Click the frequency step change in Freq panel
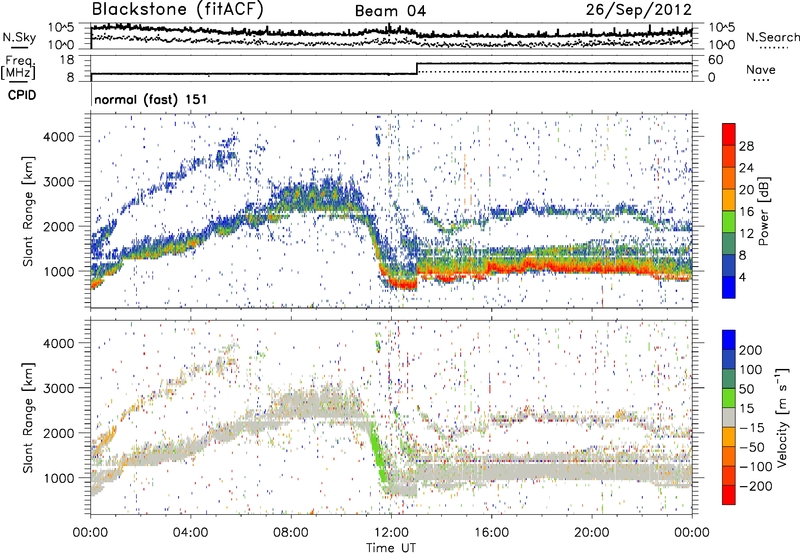Viewport: 800px width, 554px height. (x=417, y=68)
